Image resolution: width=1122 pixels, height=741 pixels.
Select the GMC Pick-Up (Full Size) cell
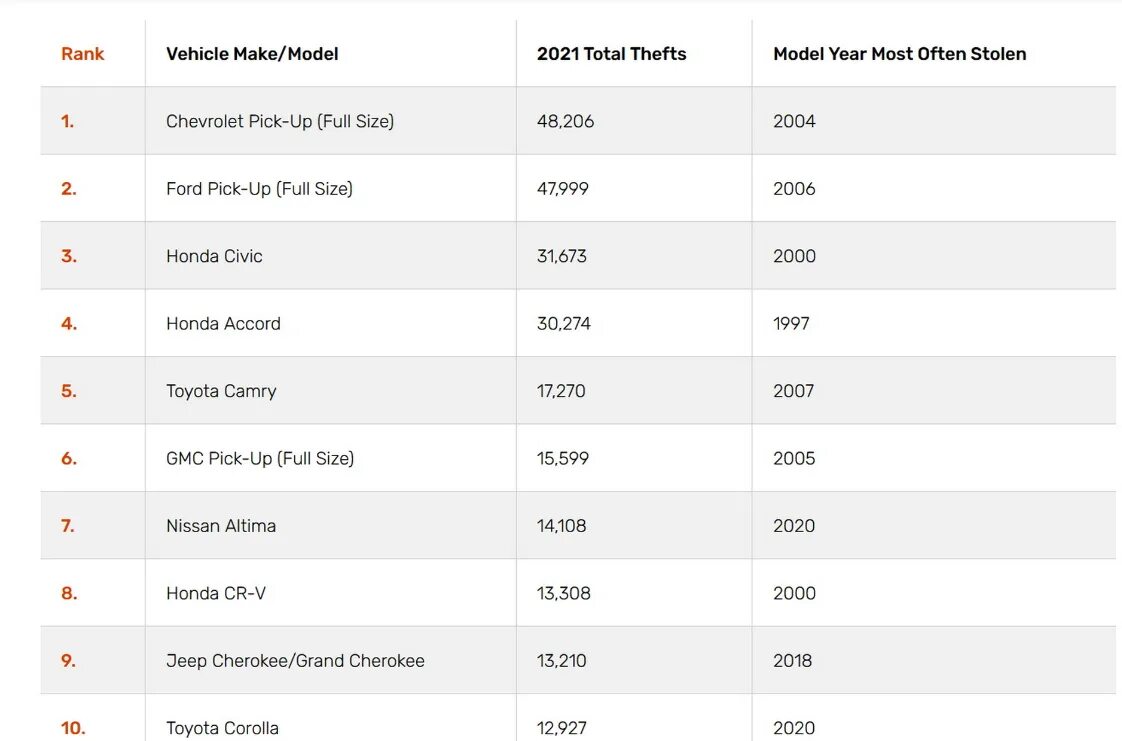(x=260, y=459)
